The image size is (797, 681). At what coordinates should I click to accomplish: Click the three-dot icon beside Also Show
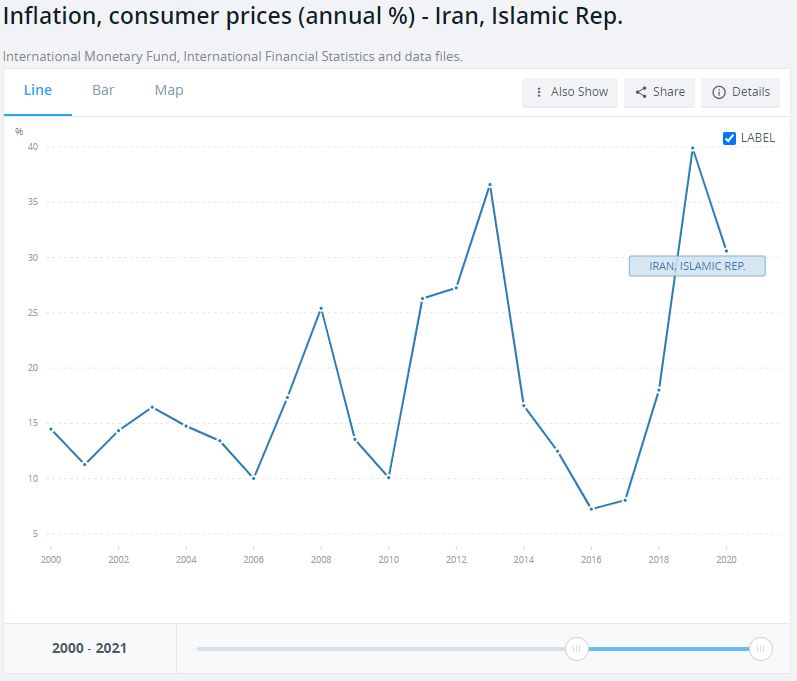tap(540, 92)
